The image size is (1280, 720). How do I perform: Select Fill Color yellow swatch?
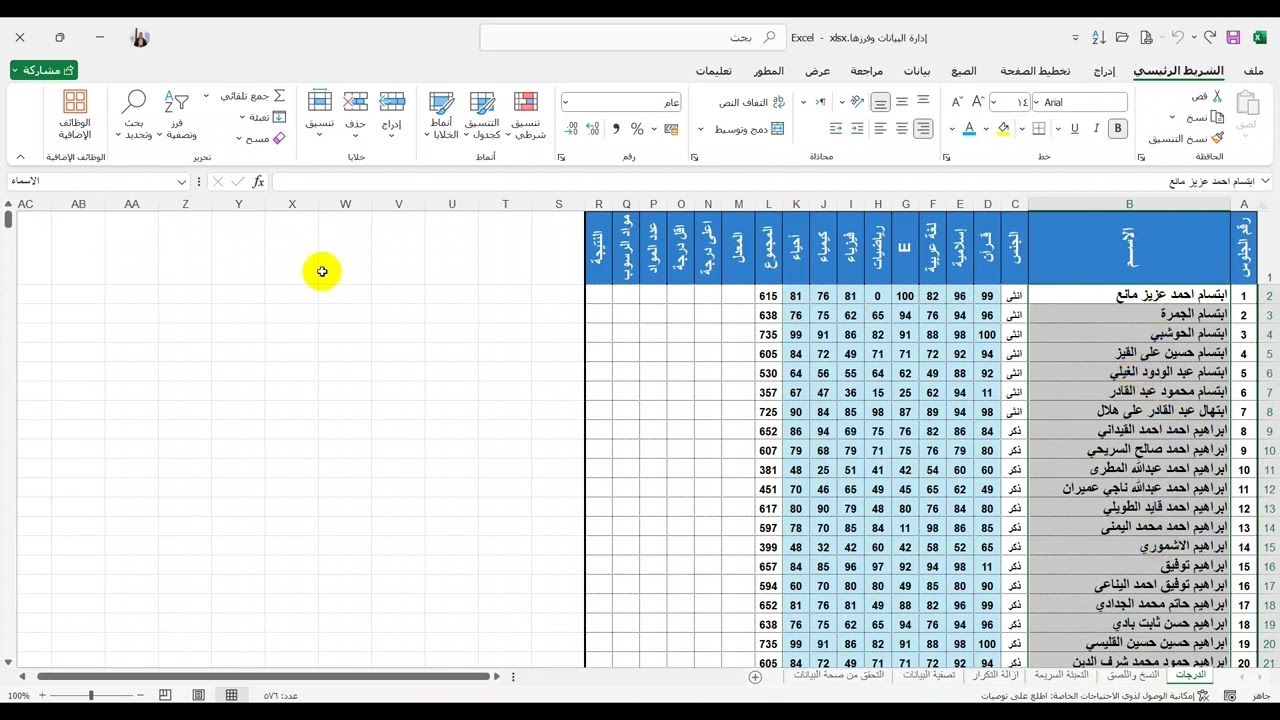1004,128
